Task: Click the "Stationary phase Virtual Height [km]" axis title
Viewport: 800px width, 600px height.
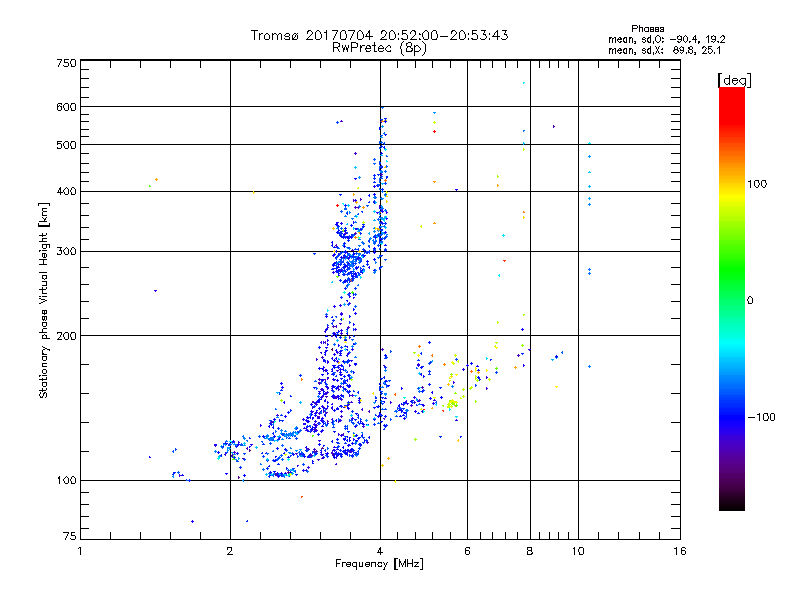Action: [x=44, y=301]
